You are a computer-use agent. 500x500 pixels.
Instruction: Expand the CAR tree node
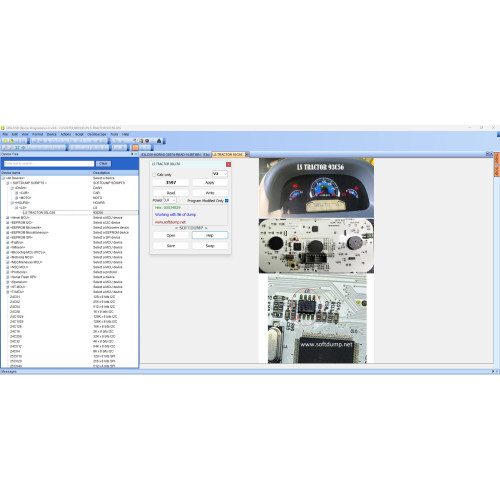click(x=17, y=193)
